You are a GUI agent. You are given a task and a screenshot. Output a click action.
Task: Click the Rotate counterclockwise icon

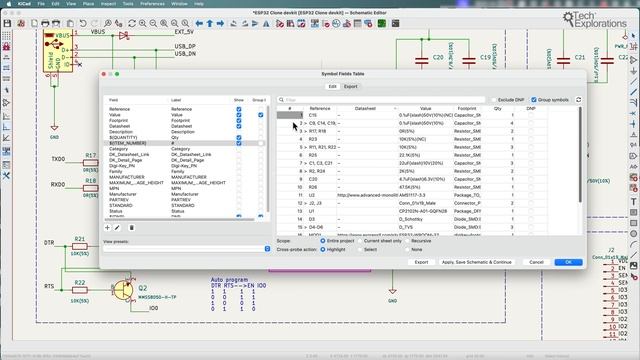tap(233, 24)
